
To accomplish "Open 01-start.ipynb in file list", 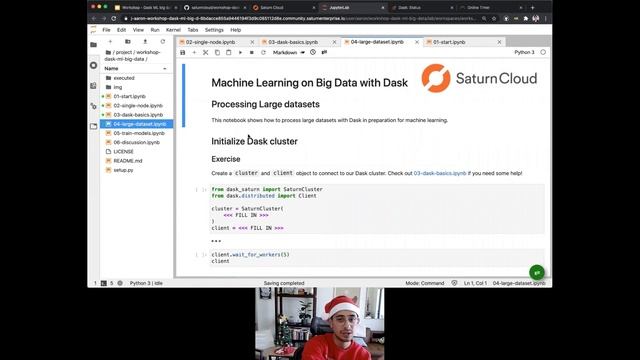I will (136, 96).
